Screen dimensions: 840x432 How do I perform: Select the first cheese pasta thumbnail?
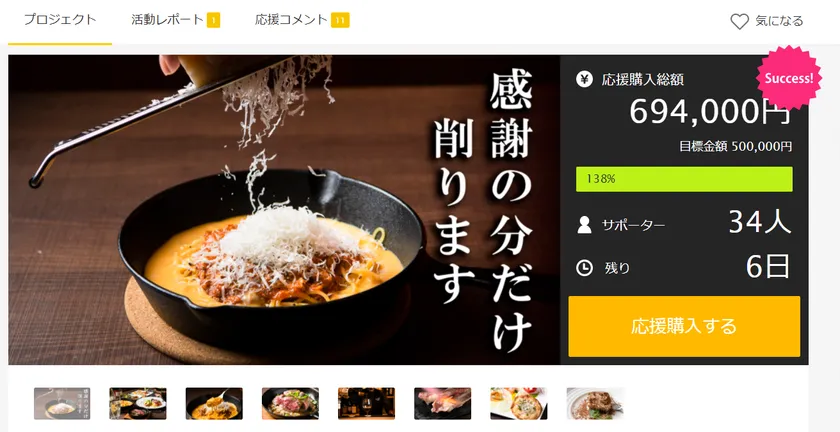pos(62,404)
